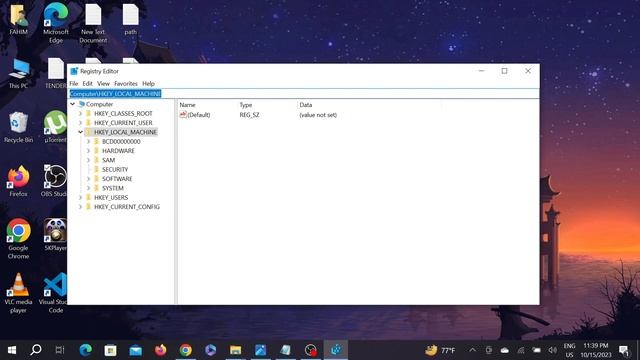Image resolution: width=640 pixels, height=360 pixels.
Task: Open the File menu in Registry Editor
Action: pyautogui.click(x=74, y=83)
